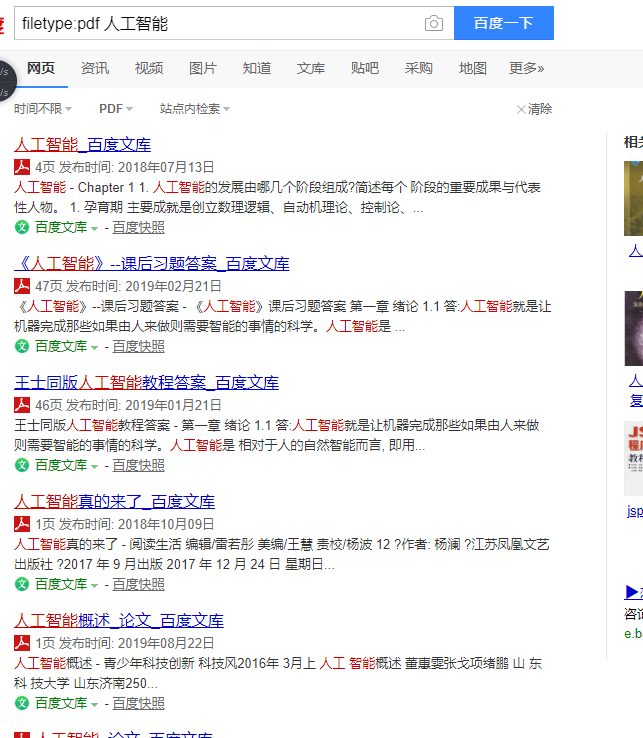Switch to the 资讯 tab
This screenshot has height=738, width=643.
95,68
